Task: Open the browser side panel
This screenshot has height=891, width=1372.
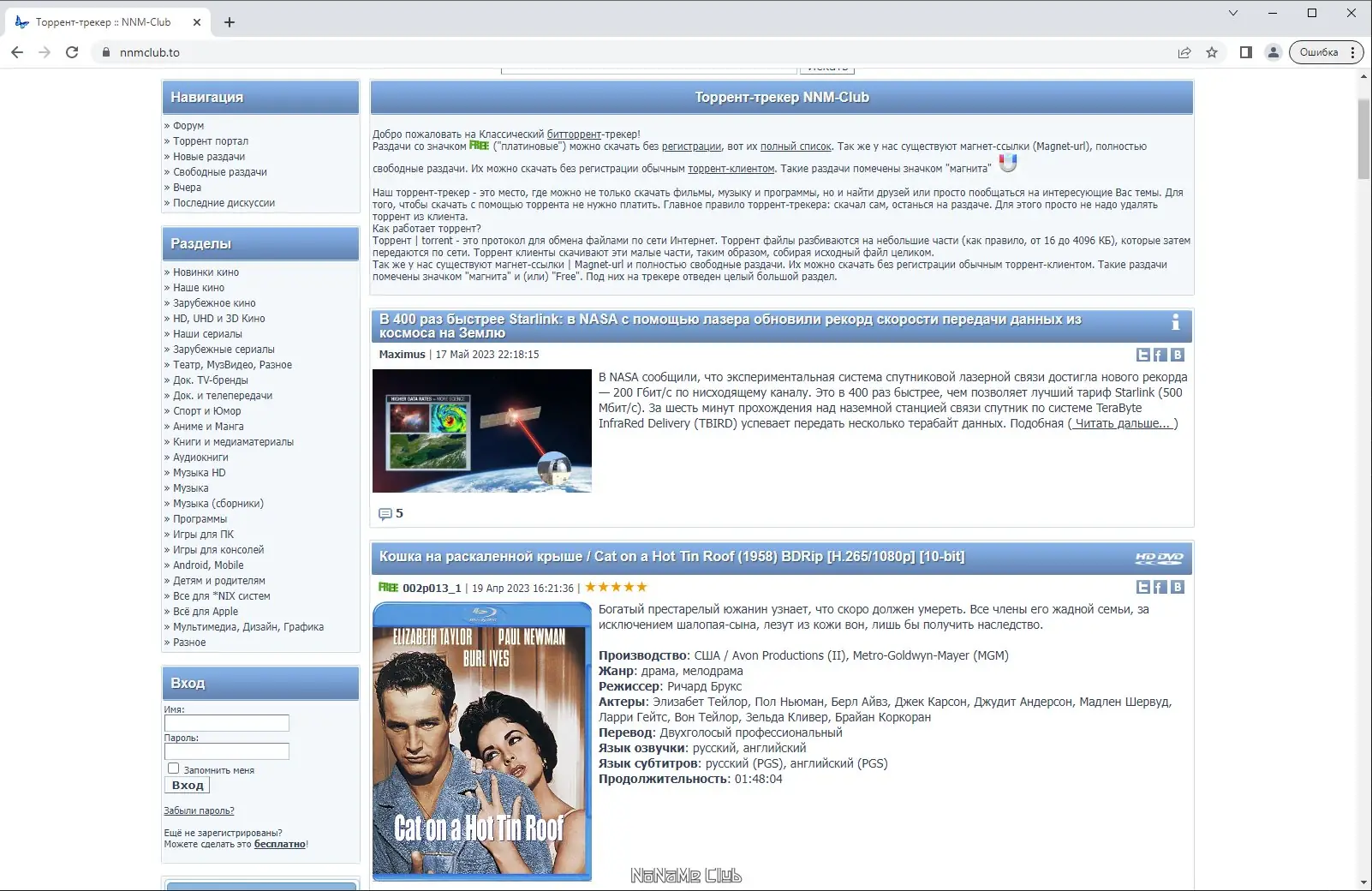Action: pyautogui.click(x=1246, y=52)
